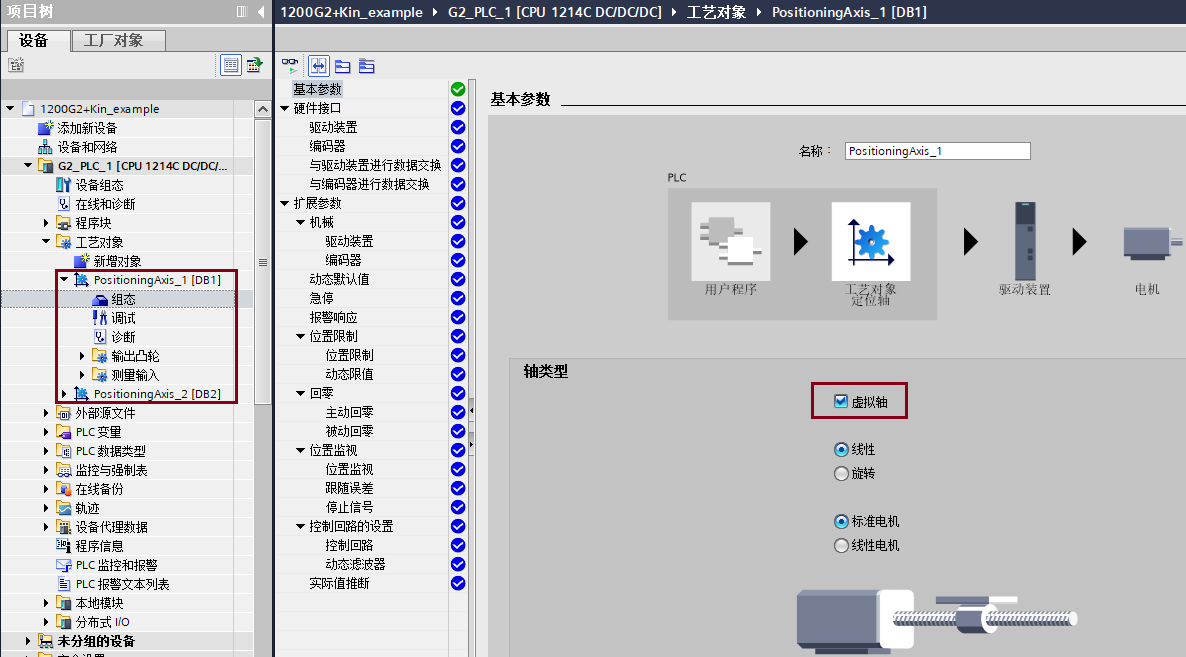Screen dimensions: 1186x657
Task: Click the axis name input field
Action: tap(936, 151)
